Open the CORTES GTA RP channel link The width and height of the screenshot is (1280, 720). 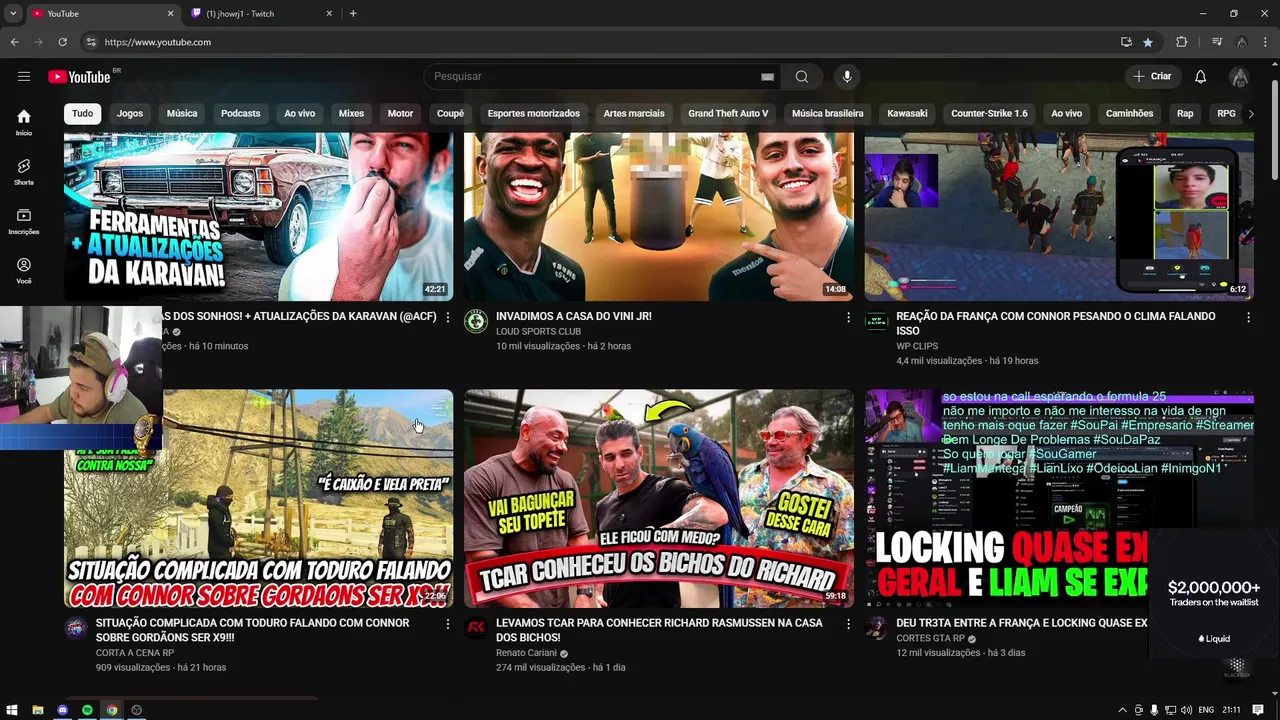click(x=930, y=638)
